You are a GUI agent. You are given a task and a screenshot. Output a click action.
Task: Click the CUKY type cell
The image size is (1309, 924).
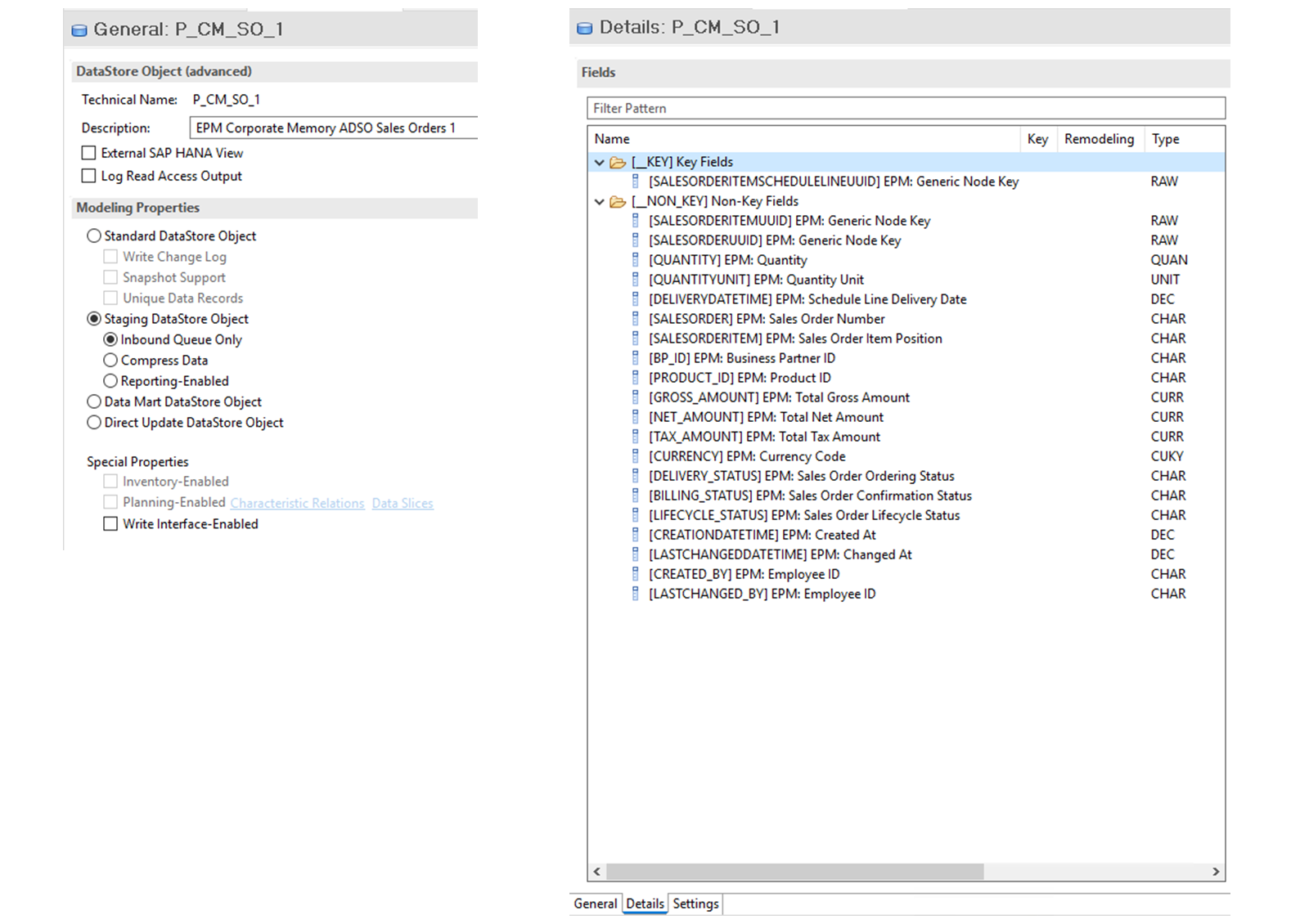(x=1167, y=456)
